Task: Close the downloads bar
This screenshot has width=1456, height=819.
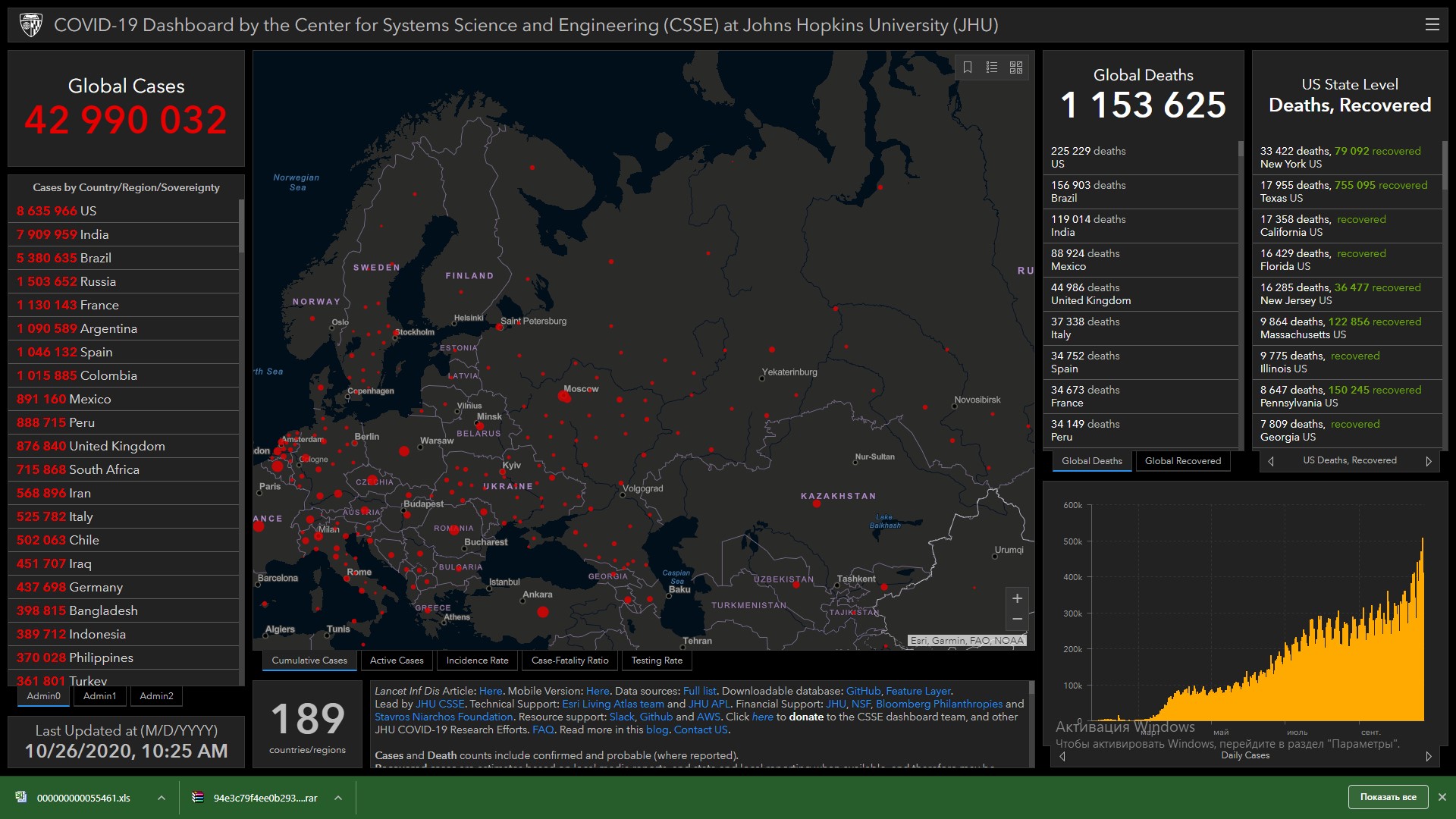Action: (x=1442, y=797)
